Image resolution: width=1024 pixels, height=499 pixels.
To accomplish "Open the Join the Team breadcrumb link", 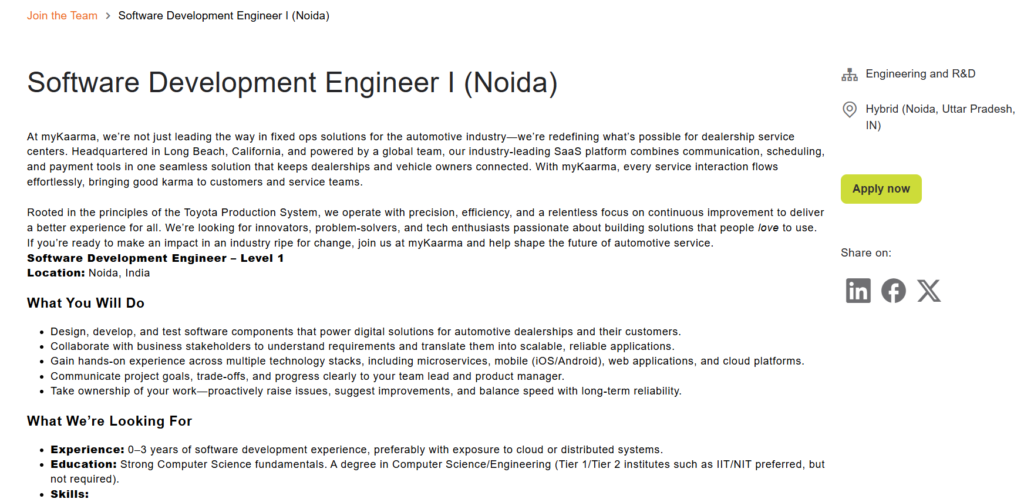I will coord(62,16).
